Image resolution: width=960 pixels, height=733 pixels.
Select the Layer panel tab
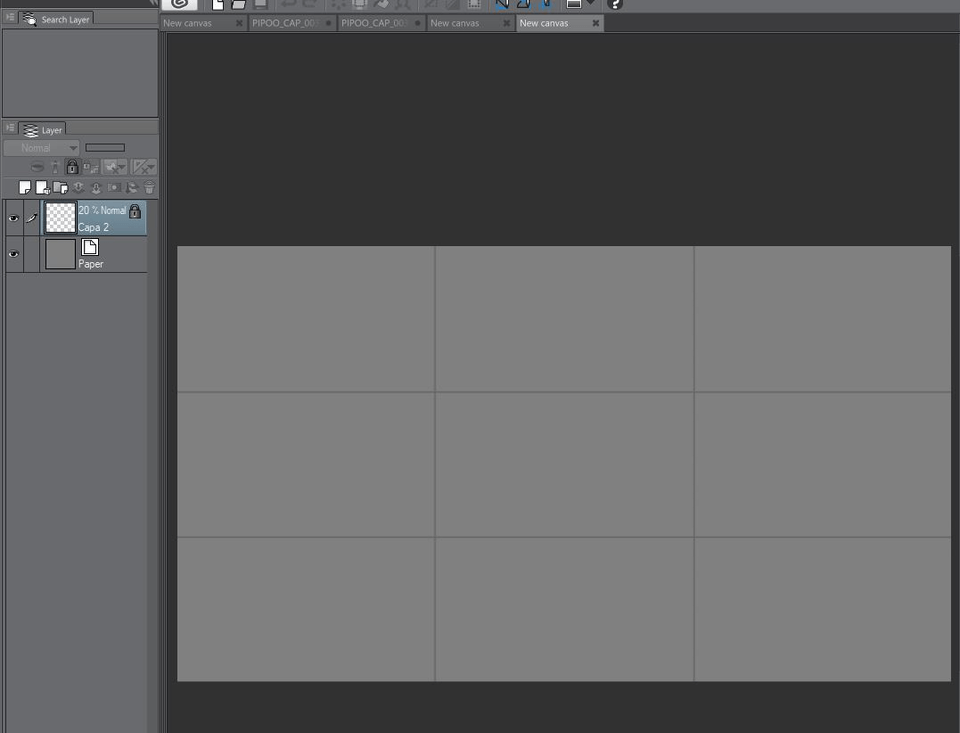tap(43, 130)
